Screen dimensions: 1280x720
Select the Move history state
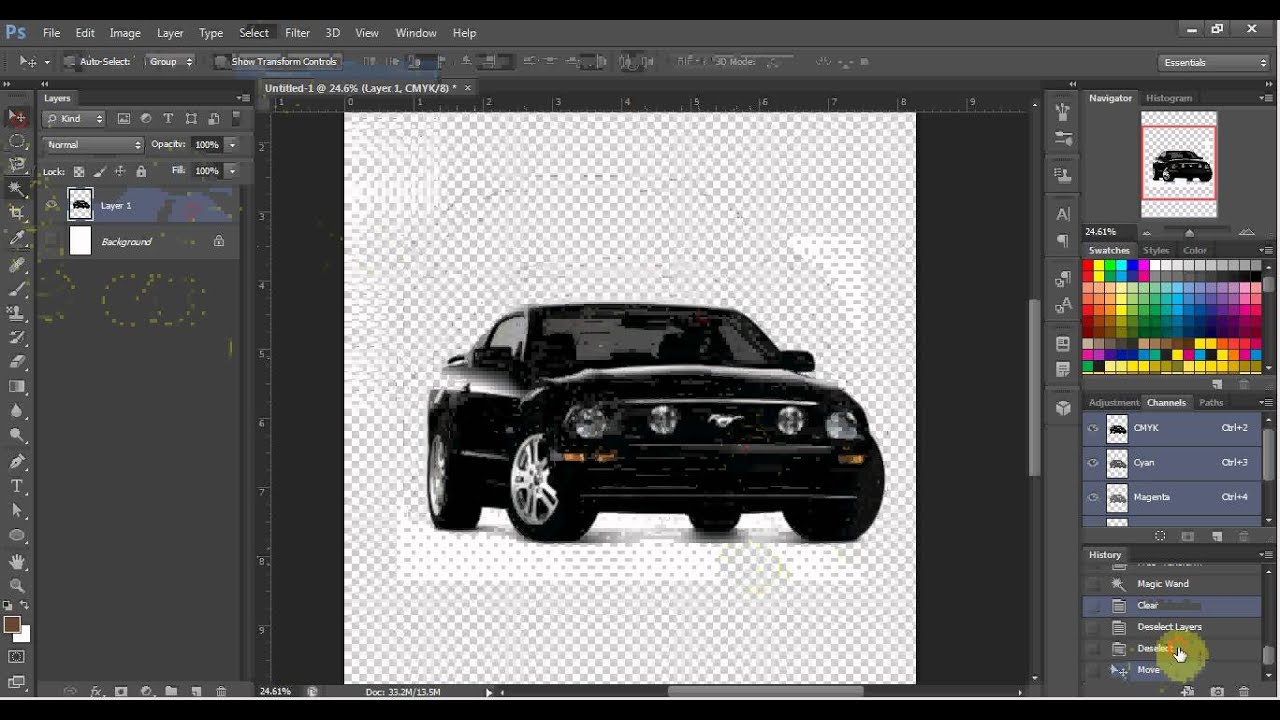[1172, 670]
